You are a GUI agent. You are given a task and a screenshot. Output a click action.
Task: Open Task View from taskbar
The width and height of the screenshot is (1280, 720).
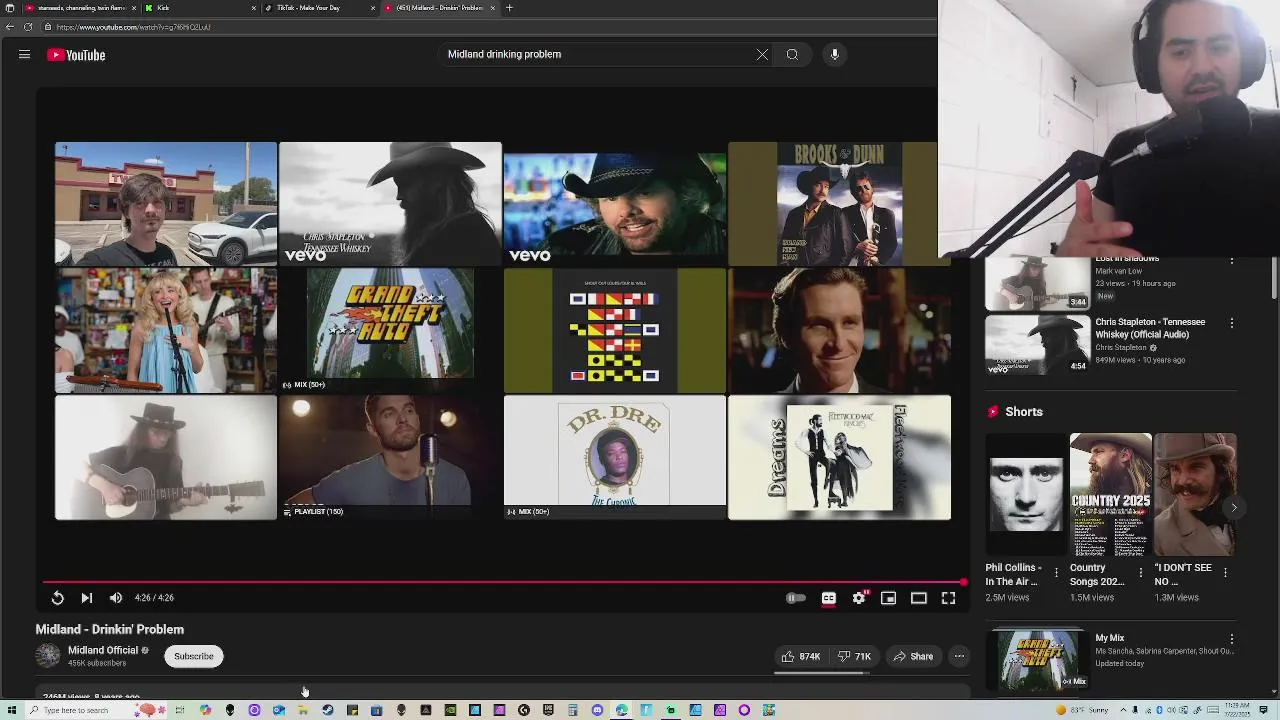point(180,710)
